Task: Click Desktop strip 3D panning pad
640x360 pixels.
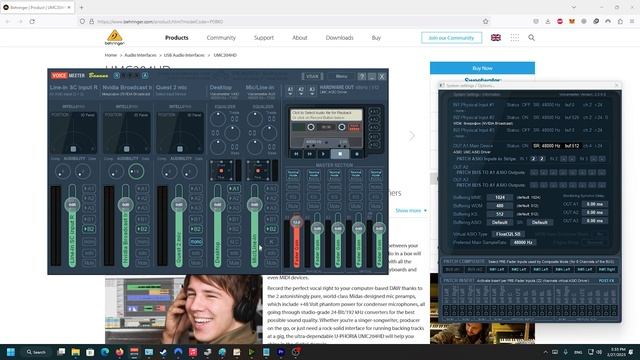Action: tap(222, 170)
